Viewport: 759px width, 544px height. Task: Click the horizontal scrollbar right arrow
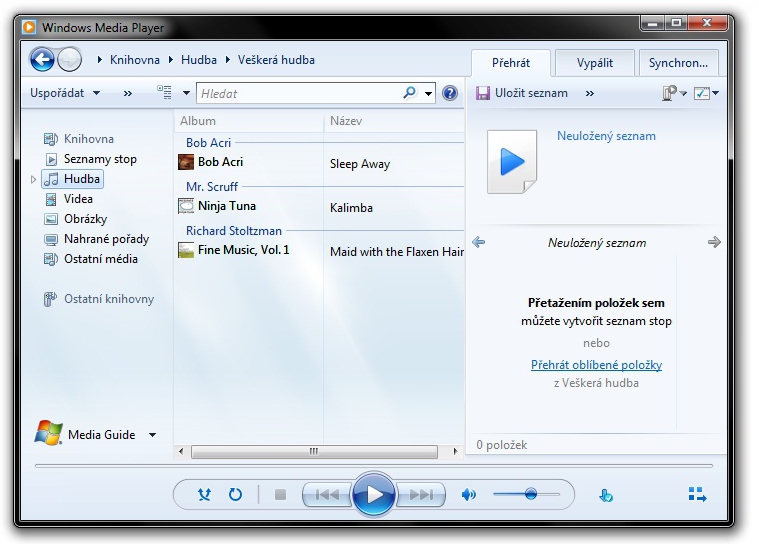(x=455, y=452)
